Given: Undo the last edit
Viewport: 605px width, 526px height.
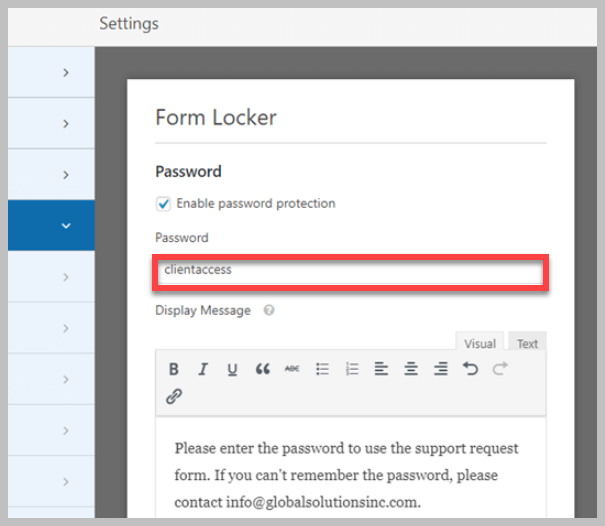Looking at the screenshot, I should 470,369.
